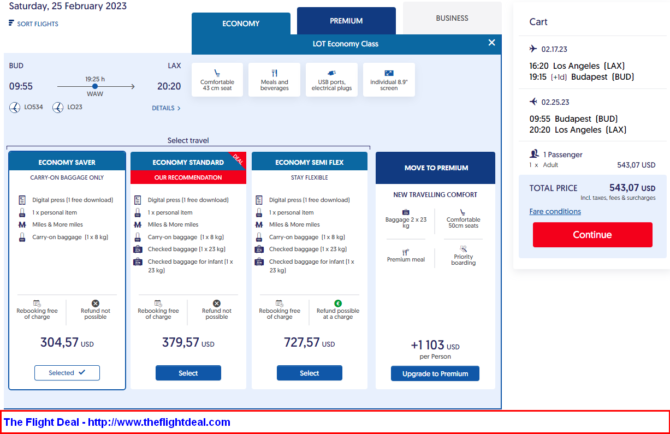Click the red Continue button
This screenshot has height=434, width=670.
592,235
